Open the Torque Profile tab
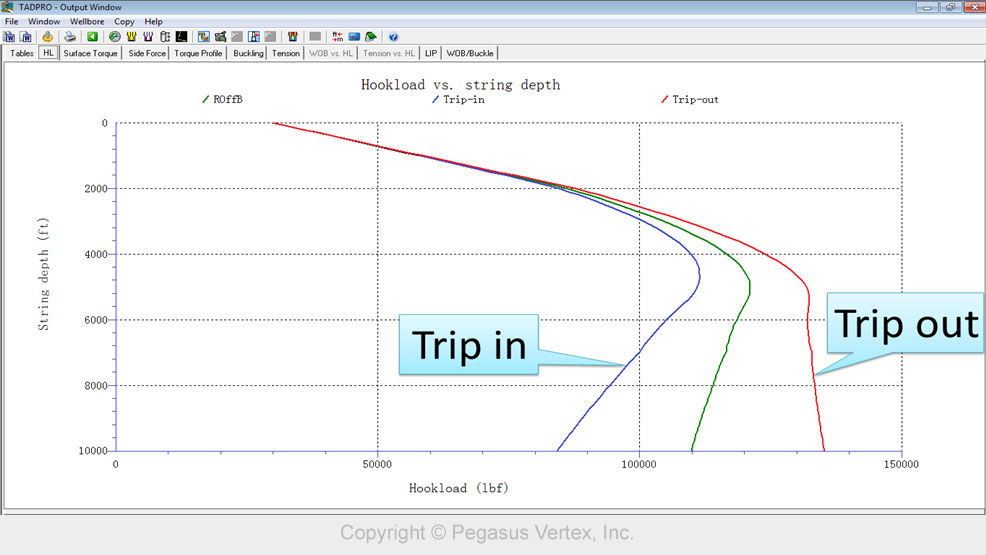This screenshot has width=986, height=555. (198, 53)
